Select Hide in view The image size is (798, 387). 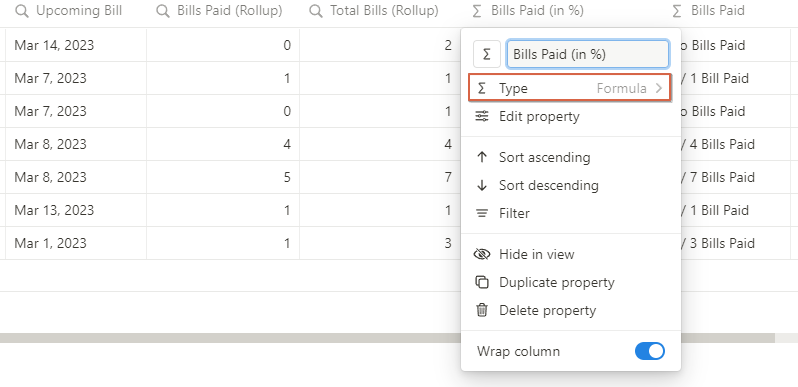571,254
